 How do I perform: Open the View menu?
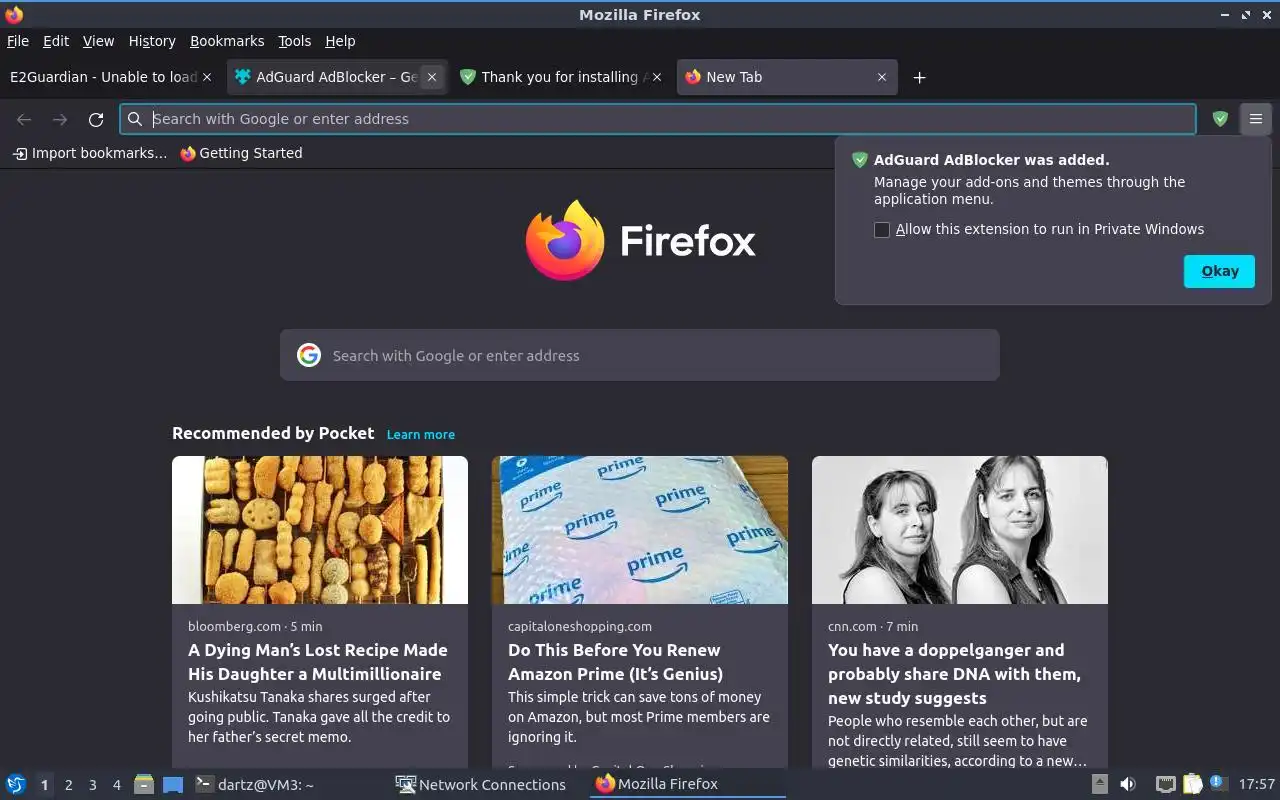tap(98, 41)
